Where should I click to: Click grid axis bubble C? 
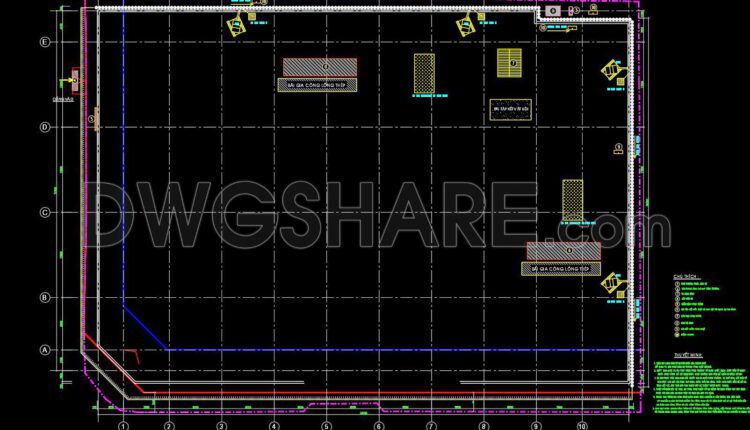point(44,212)
